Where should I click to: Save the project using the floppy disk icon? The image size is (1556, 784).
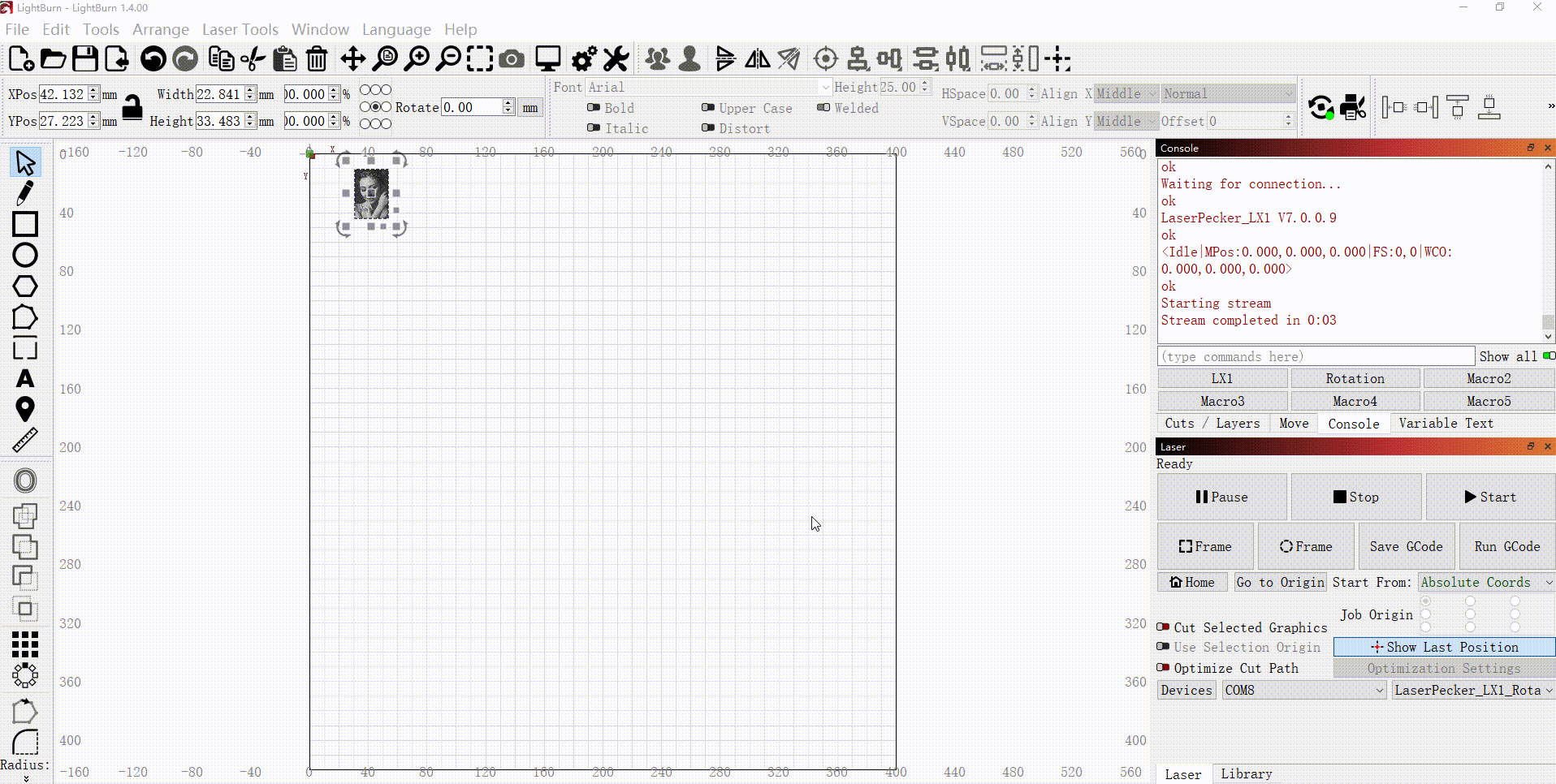[85, 58]
